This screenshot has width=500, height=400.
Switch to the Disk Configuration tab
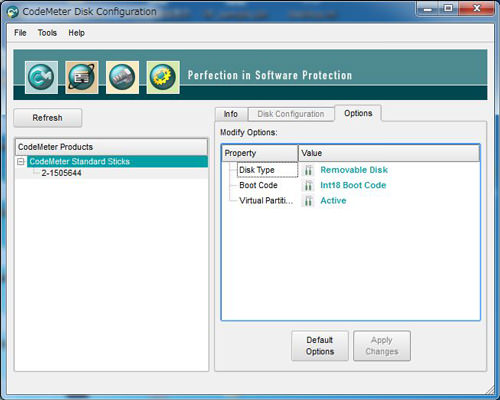coord(291,114)
